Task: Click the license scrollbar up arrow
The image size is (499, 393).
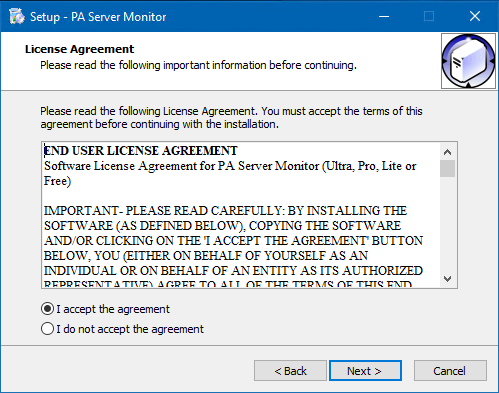Action: click(447, 152)
